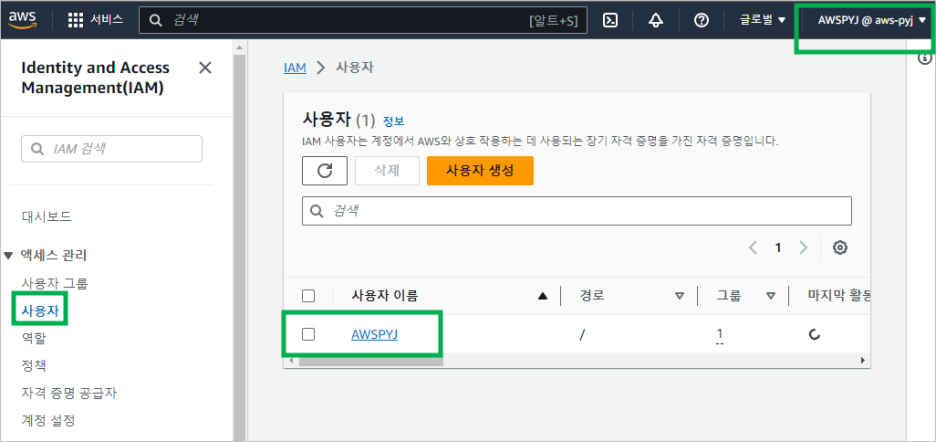Go to the next page arrow
Viewport: 936px width, 442px height.
click(x=803, y=247)
